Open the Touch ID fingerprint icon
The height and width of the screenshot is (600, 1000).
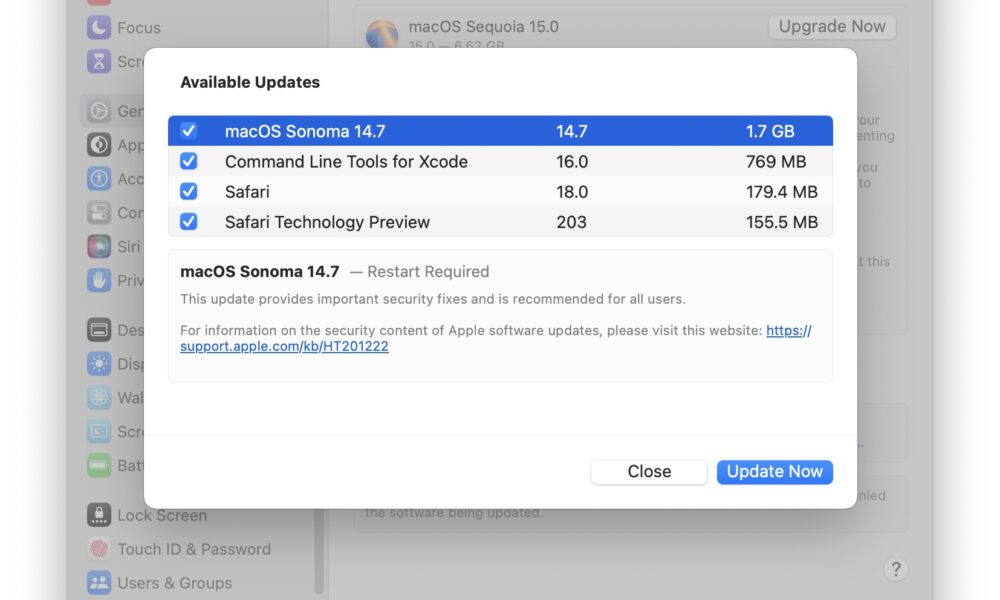click(99, 548)
